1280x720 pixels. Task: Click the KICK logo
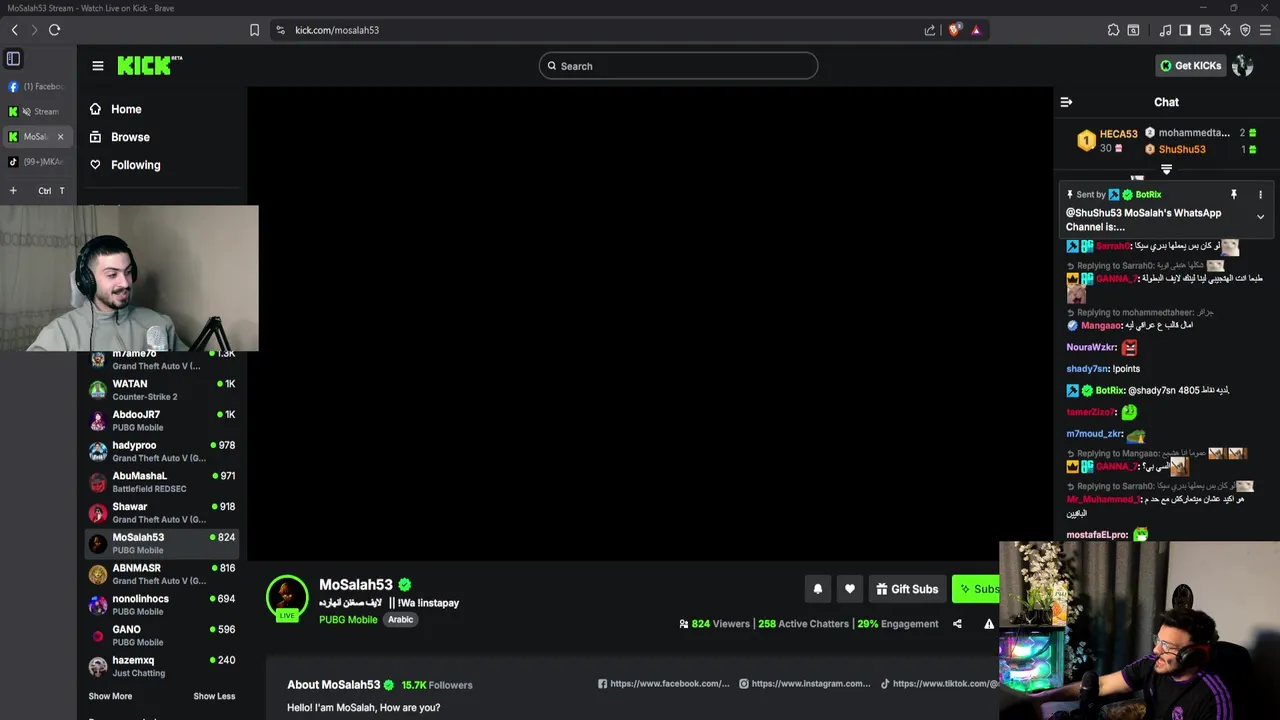point(149,65)
